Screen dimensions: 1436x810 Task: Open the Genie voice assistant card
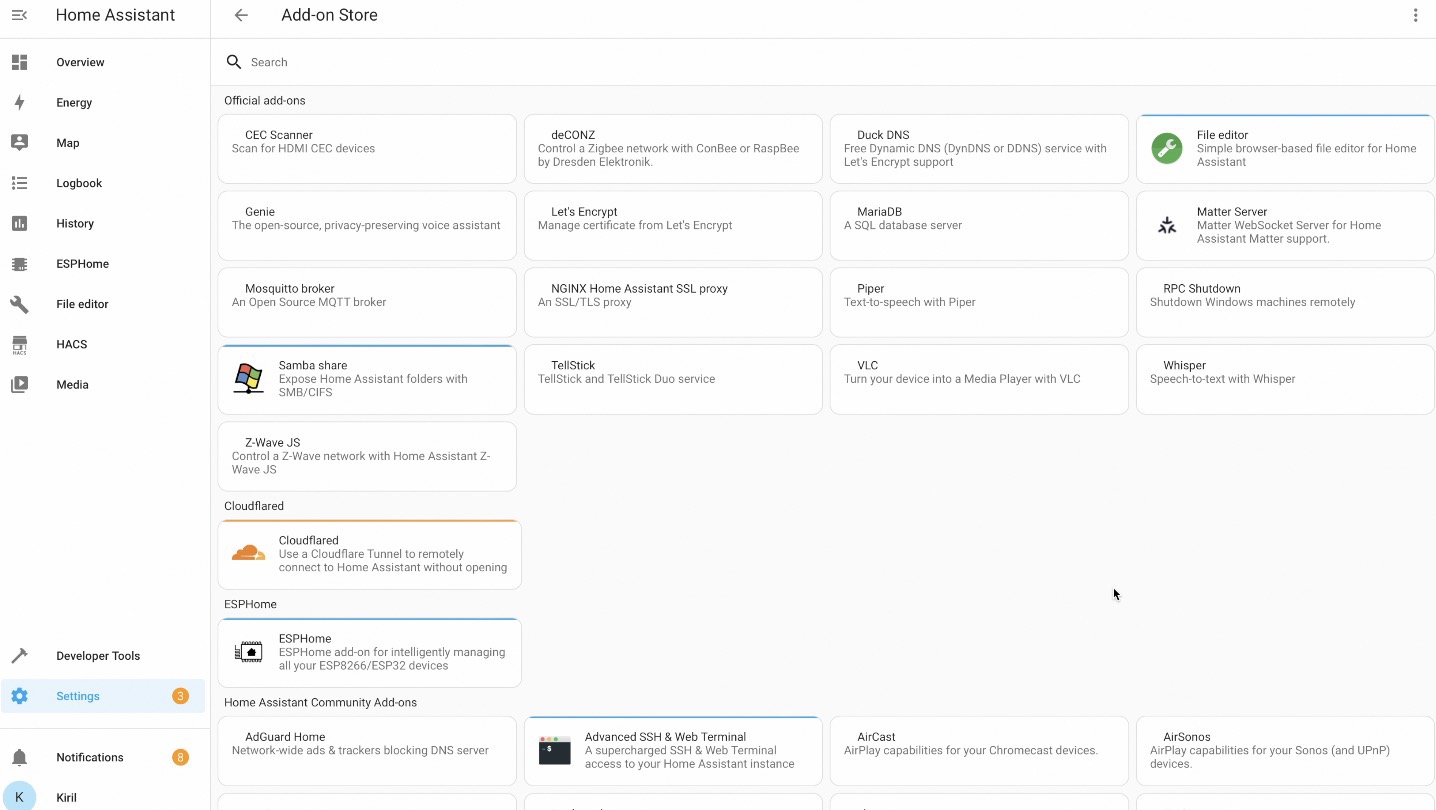pyautogui.click(x=367, y=226)
